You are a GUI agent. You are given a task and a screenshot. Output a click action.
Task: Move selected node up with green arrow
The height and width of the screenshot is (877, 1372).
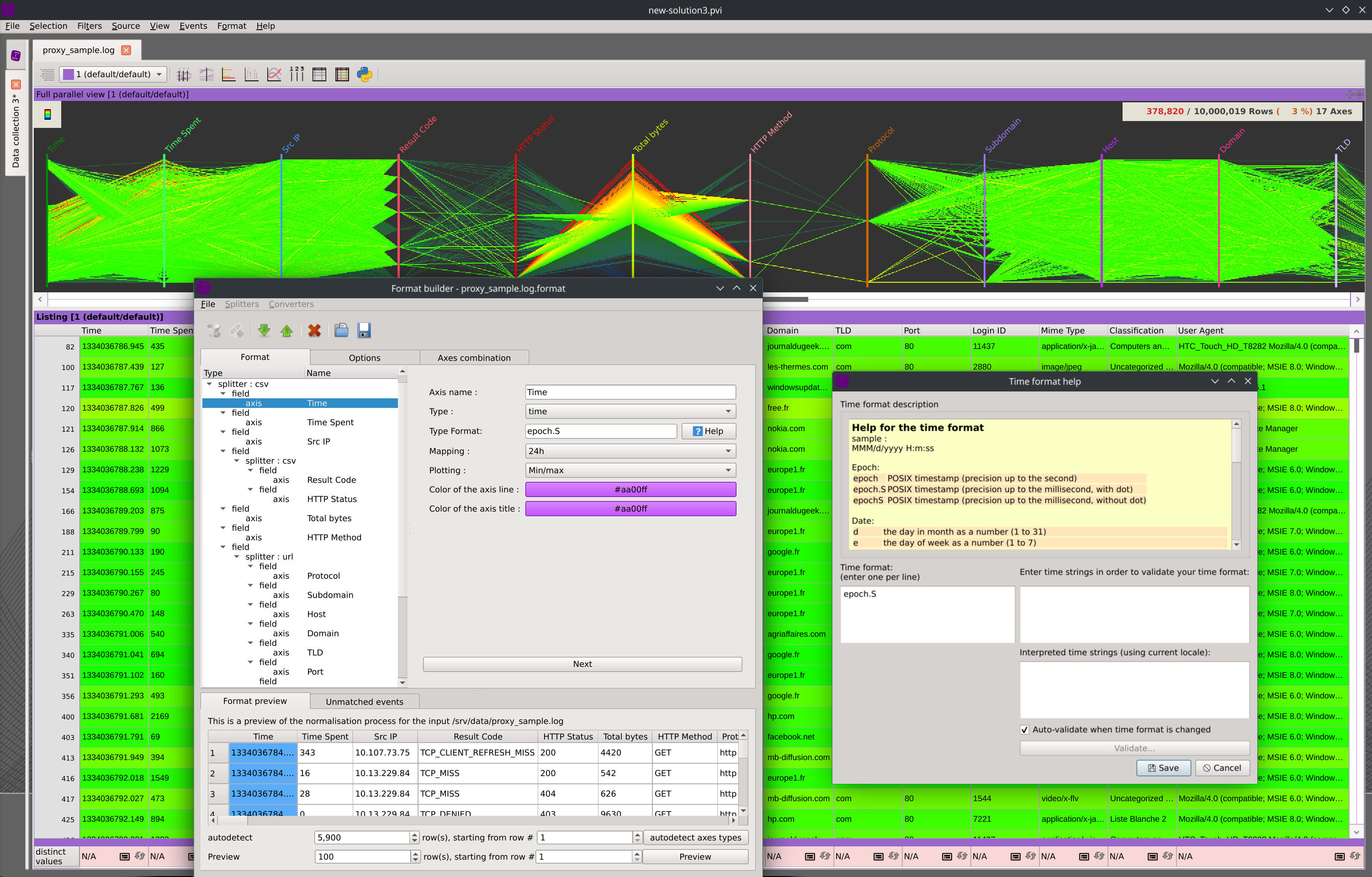click(286, 330)
